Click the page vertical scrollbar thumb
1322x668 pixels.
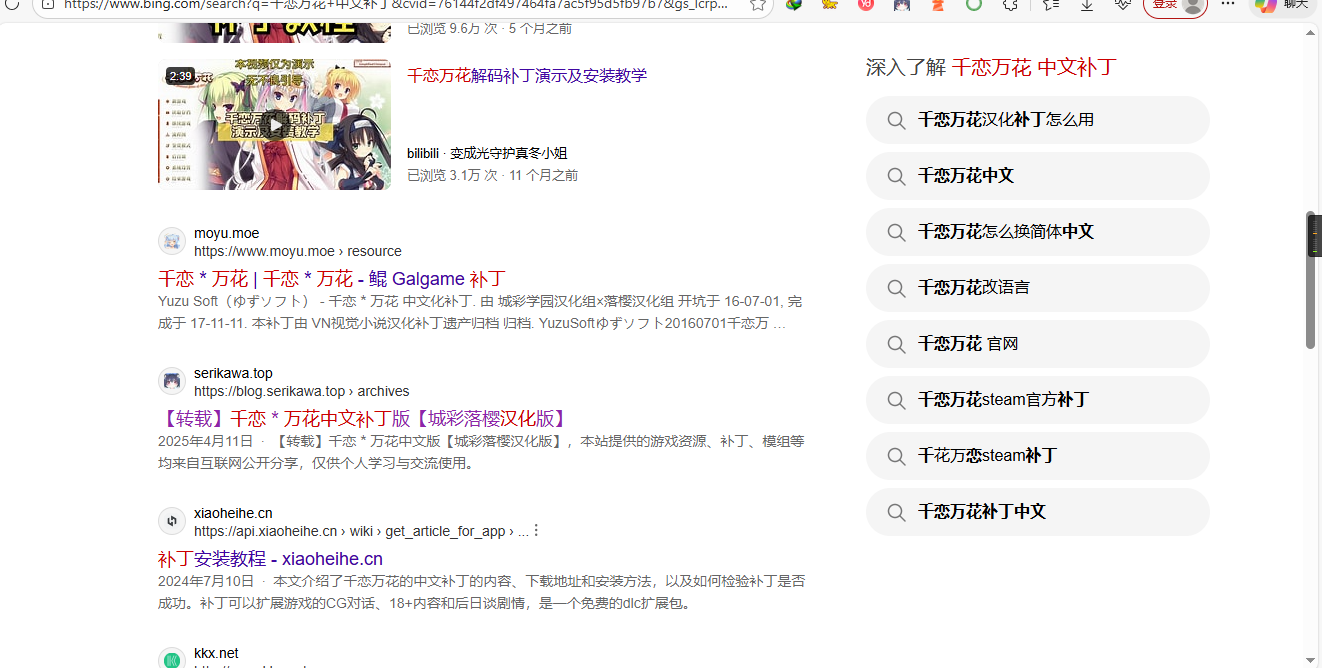[1310, 280]
